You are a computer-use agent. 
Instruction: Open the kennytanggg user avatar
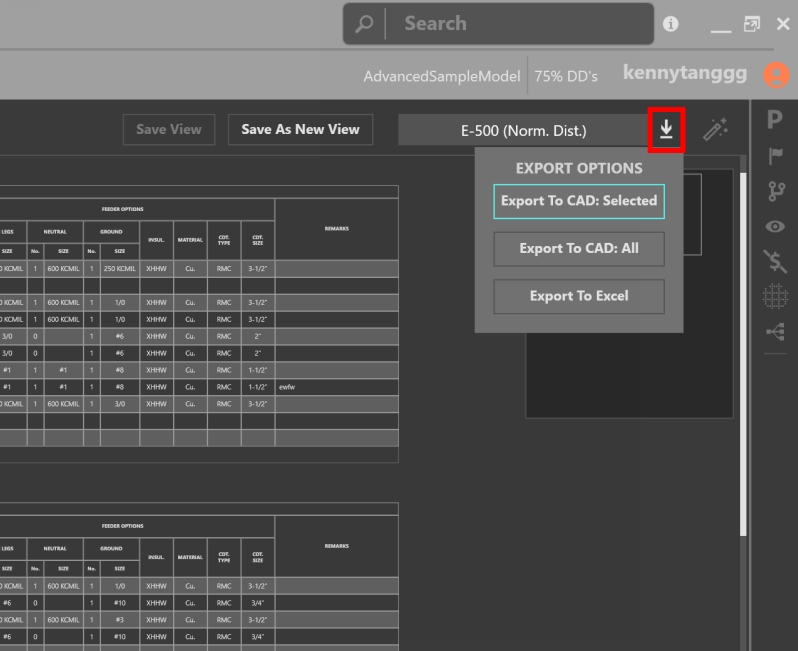pyautogui.click(x=776, y=75)
